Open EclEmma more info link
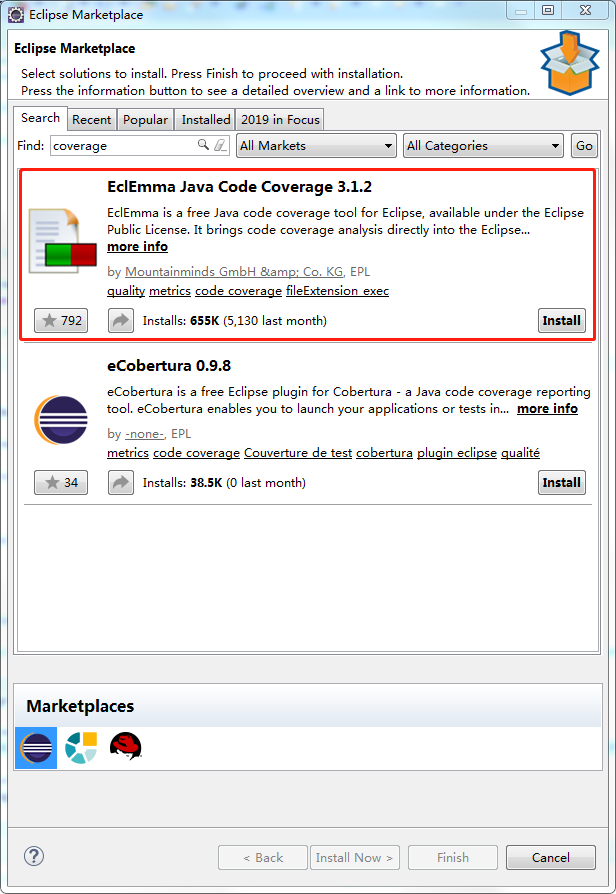This screenshot has height=894, width=616. [x=137, y=247]
